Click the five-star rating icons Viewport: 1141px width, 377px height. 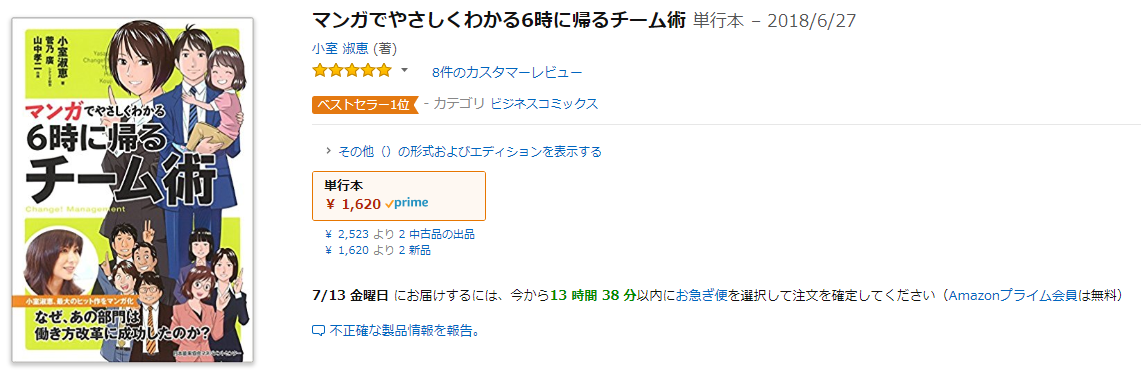[352, 71]
